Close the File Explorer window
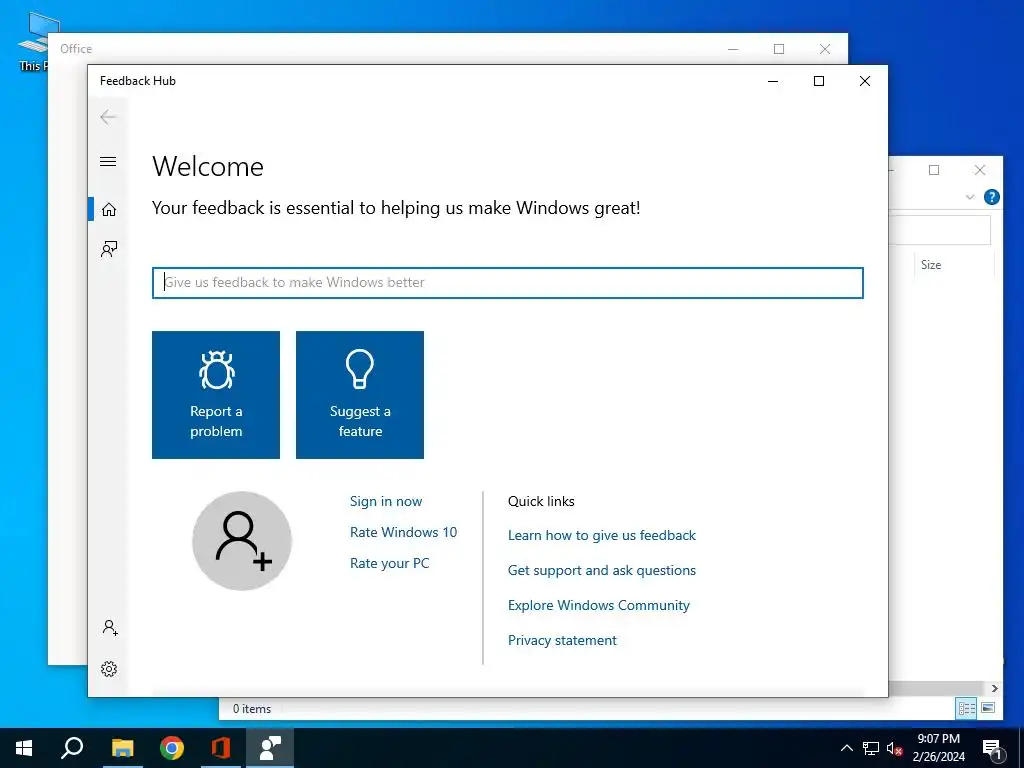 (x=980, y=170)
